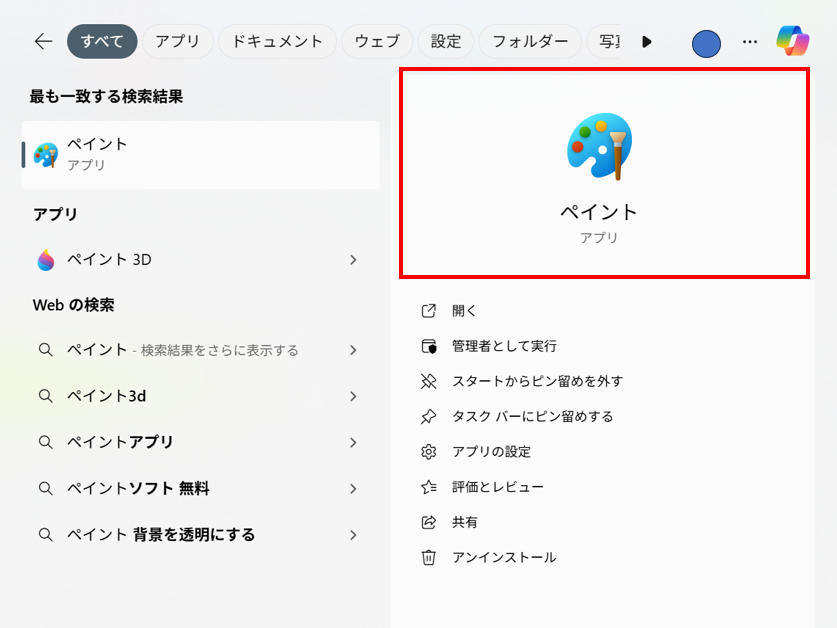Expand the ペイントソフト 無料 suggestion chevron
837x628 pixels.
coord(353,489)
